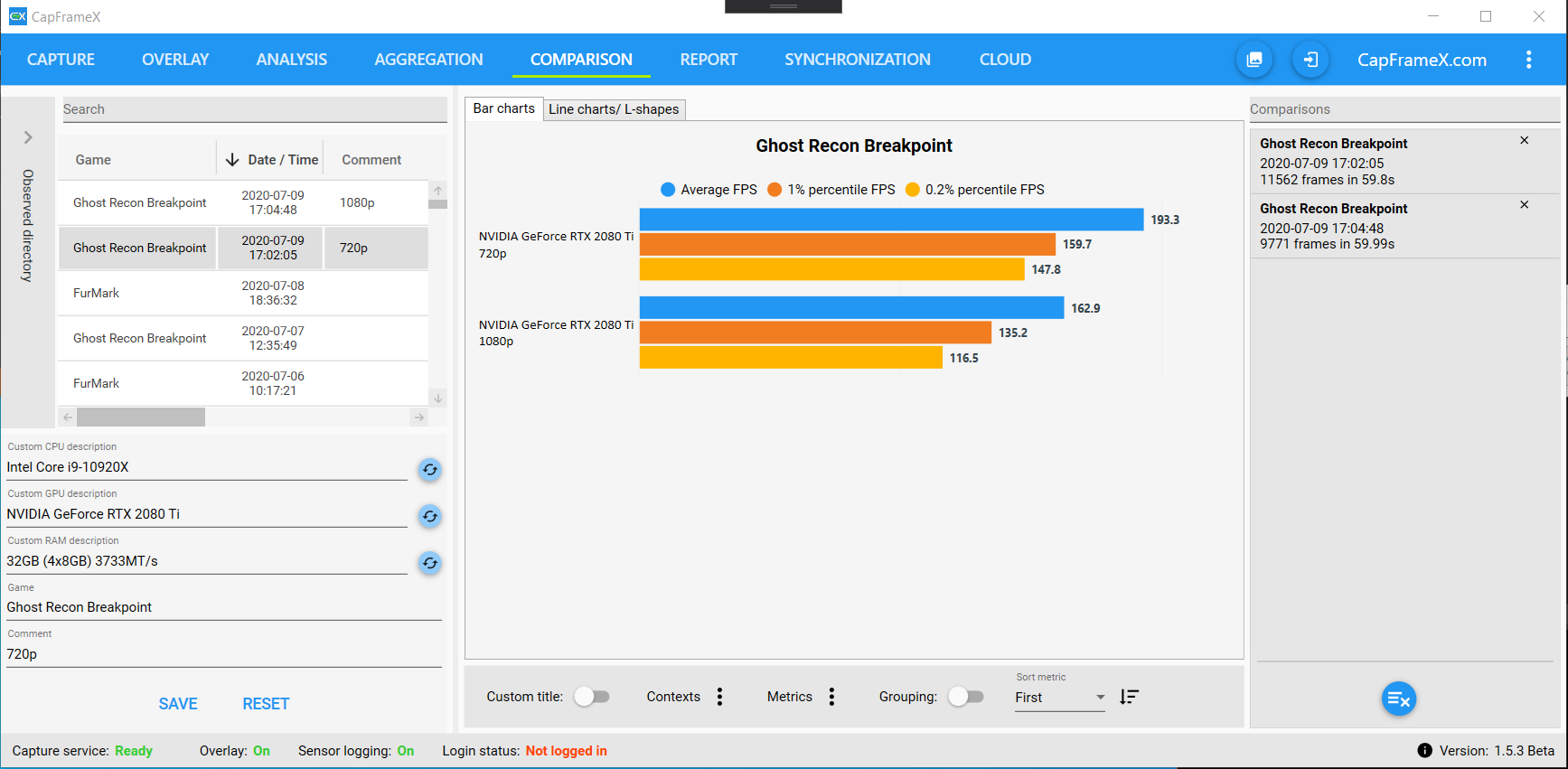Click the record list scroll-down arrow
Image resolution: width=1568 pixels, height=769 pixels.
[x=438, y=398]
